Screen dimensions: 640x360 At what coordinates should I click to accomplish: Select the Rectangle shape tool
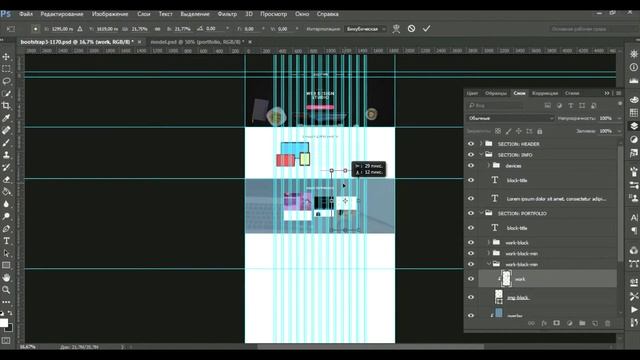(6, 265)
